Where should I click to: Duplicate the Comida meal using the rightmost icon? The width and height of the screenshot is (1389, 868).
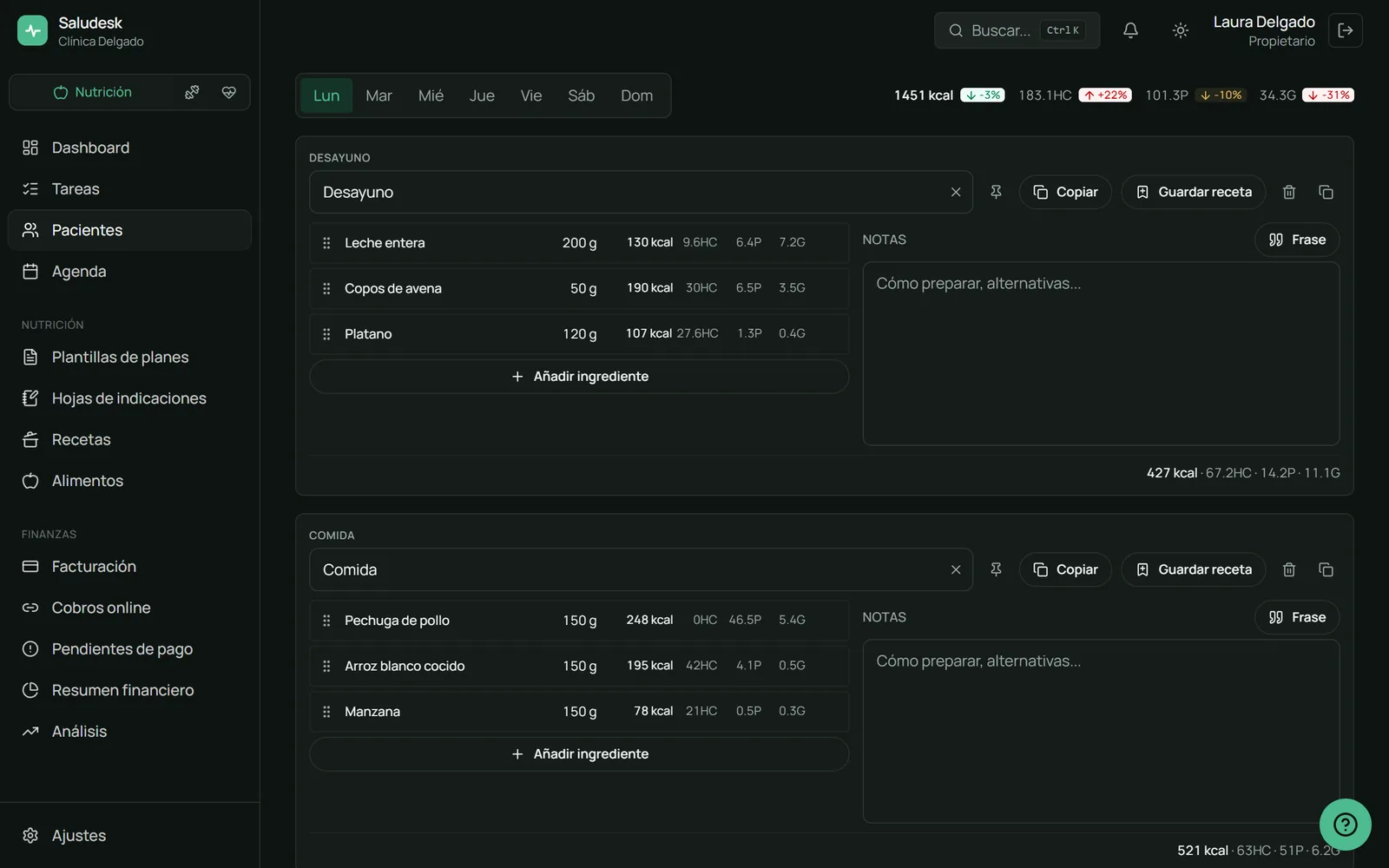point(1326,569)
